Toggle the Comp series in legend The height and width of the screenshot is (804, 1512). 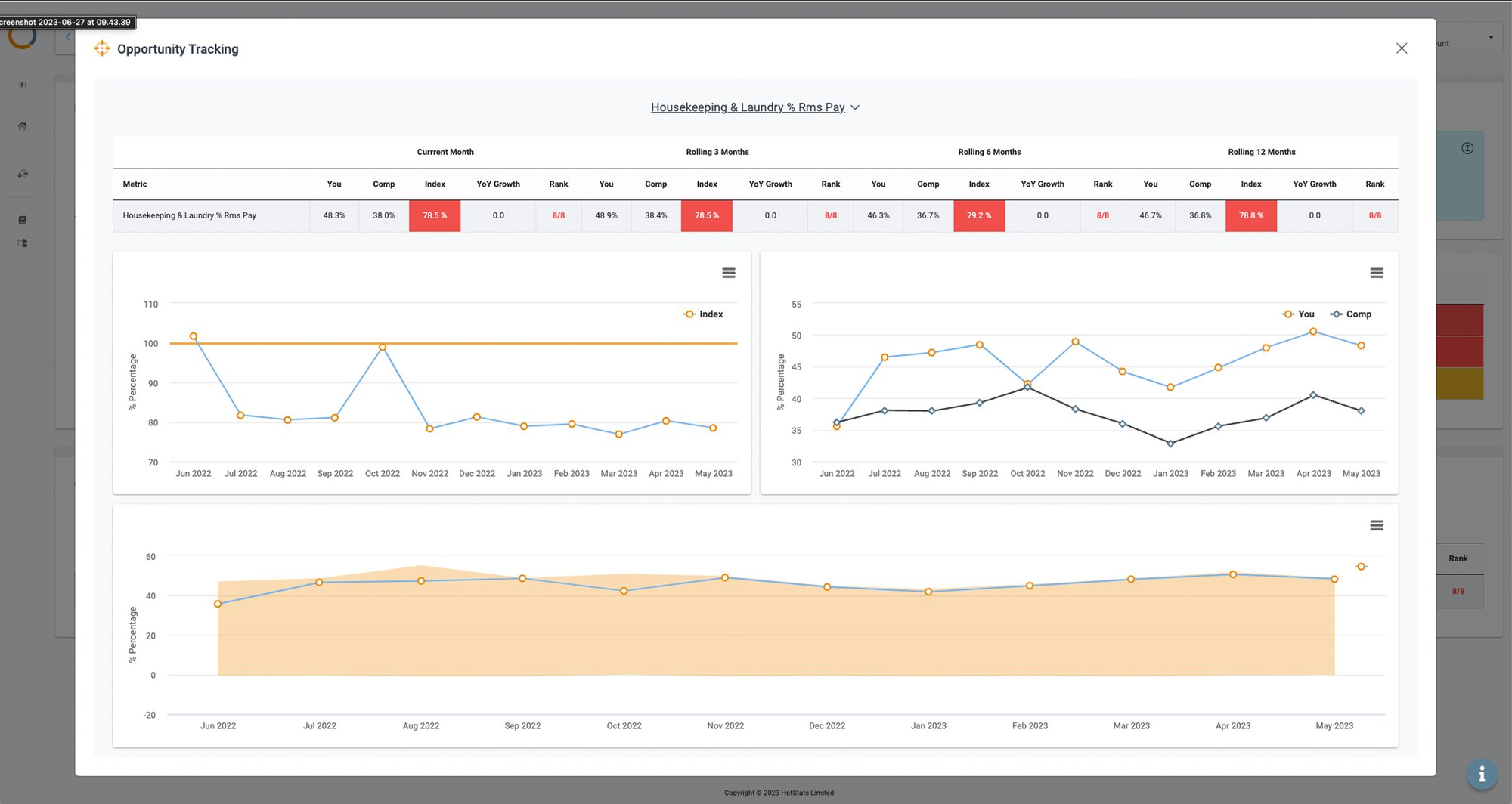[x=1351, y=314]
